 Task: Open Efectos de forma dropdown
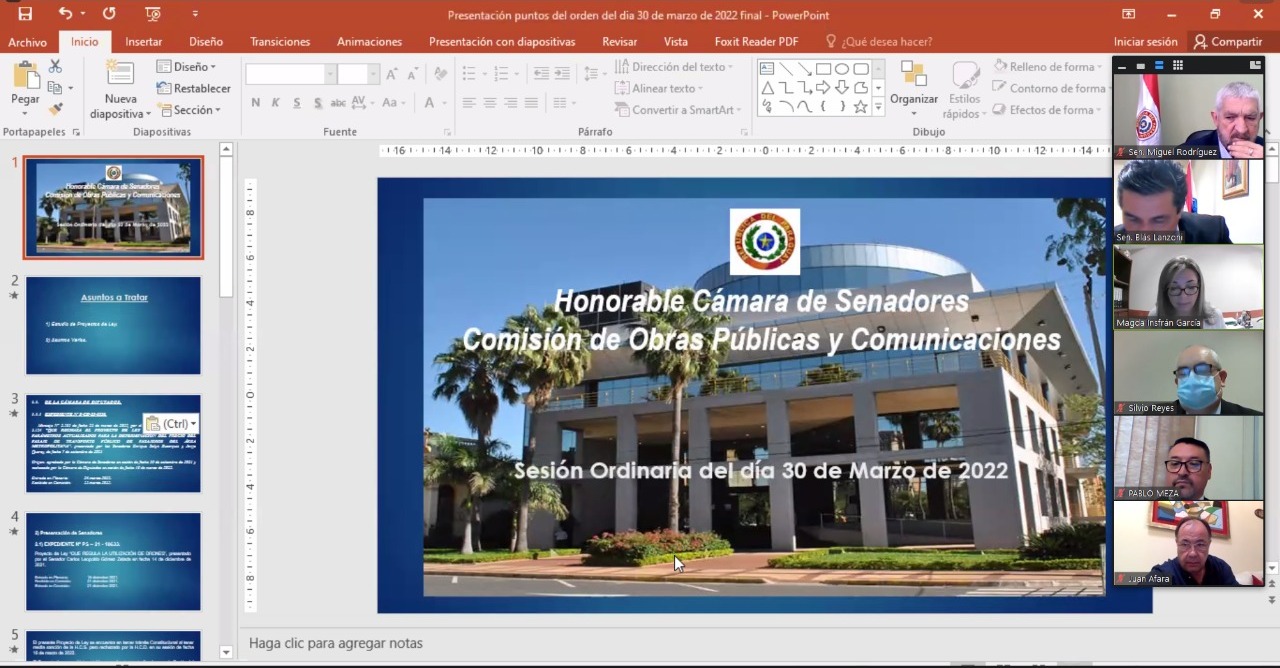[1047, 110]
